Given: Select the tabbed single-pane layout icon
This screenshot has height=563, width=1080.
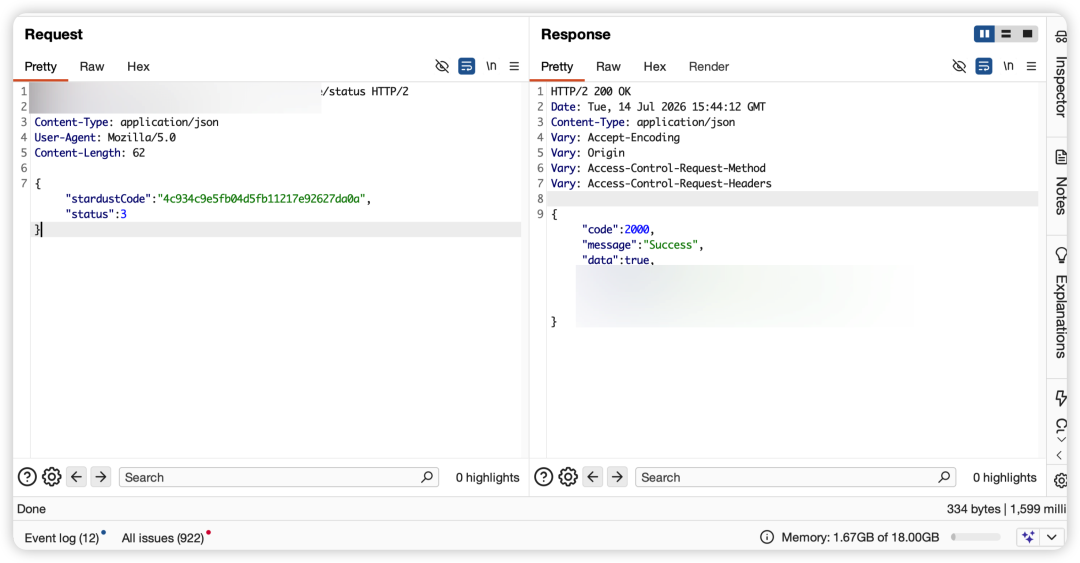Looking at the screenshot, I should click(x=1028, y=34).
